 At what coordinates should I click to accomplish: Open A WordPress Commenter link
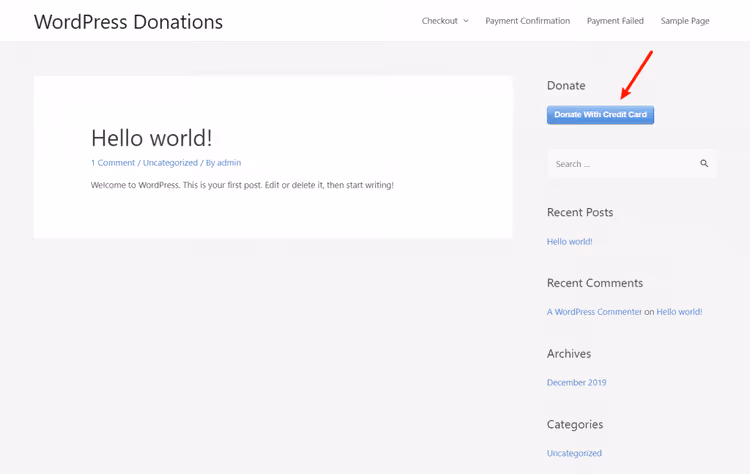point(595,312)
